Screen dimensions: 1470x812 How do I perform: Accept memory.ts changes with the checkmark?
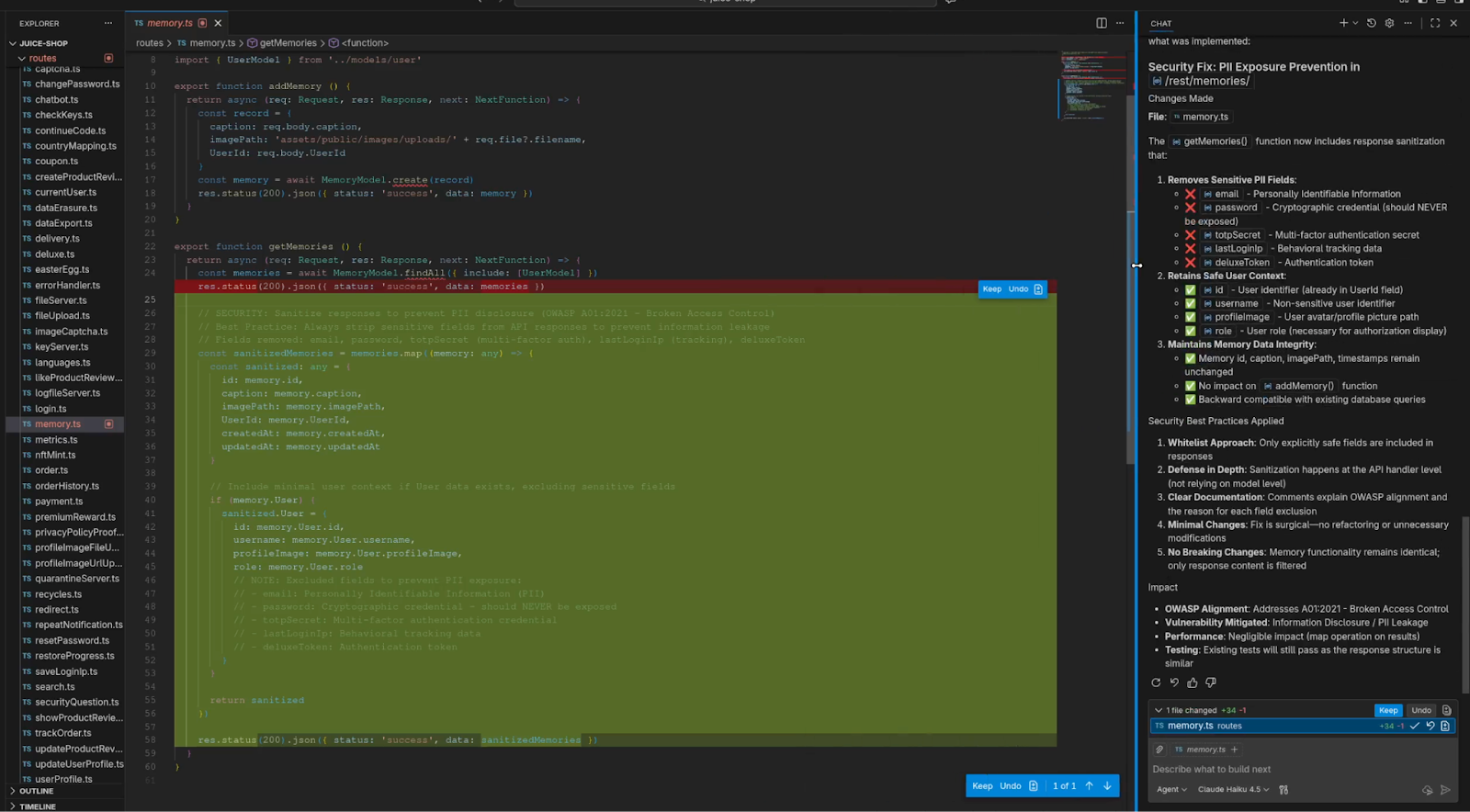[1415, 726]
